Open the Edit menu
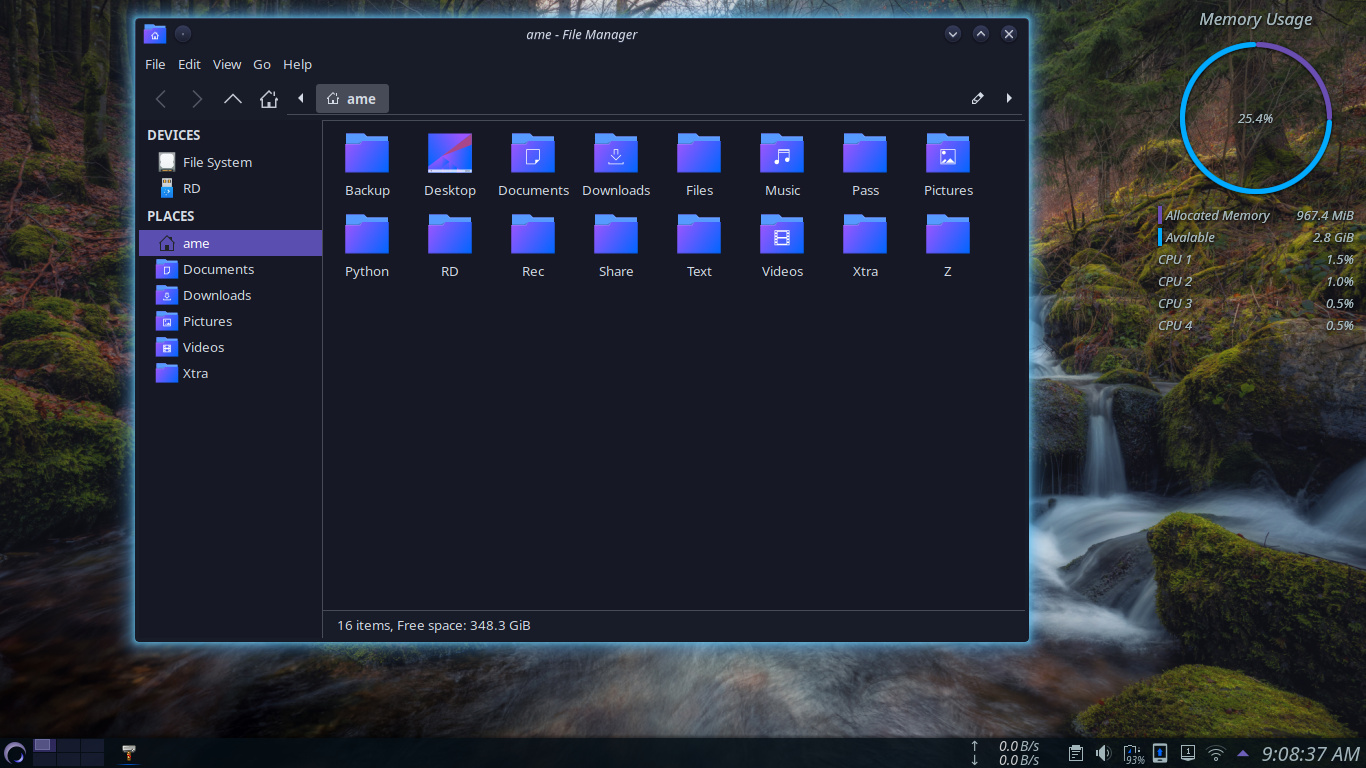Image resolution: width=1366 pixels, height=768 pixels. point(190,64)
